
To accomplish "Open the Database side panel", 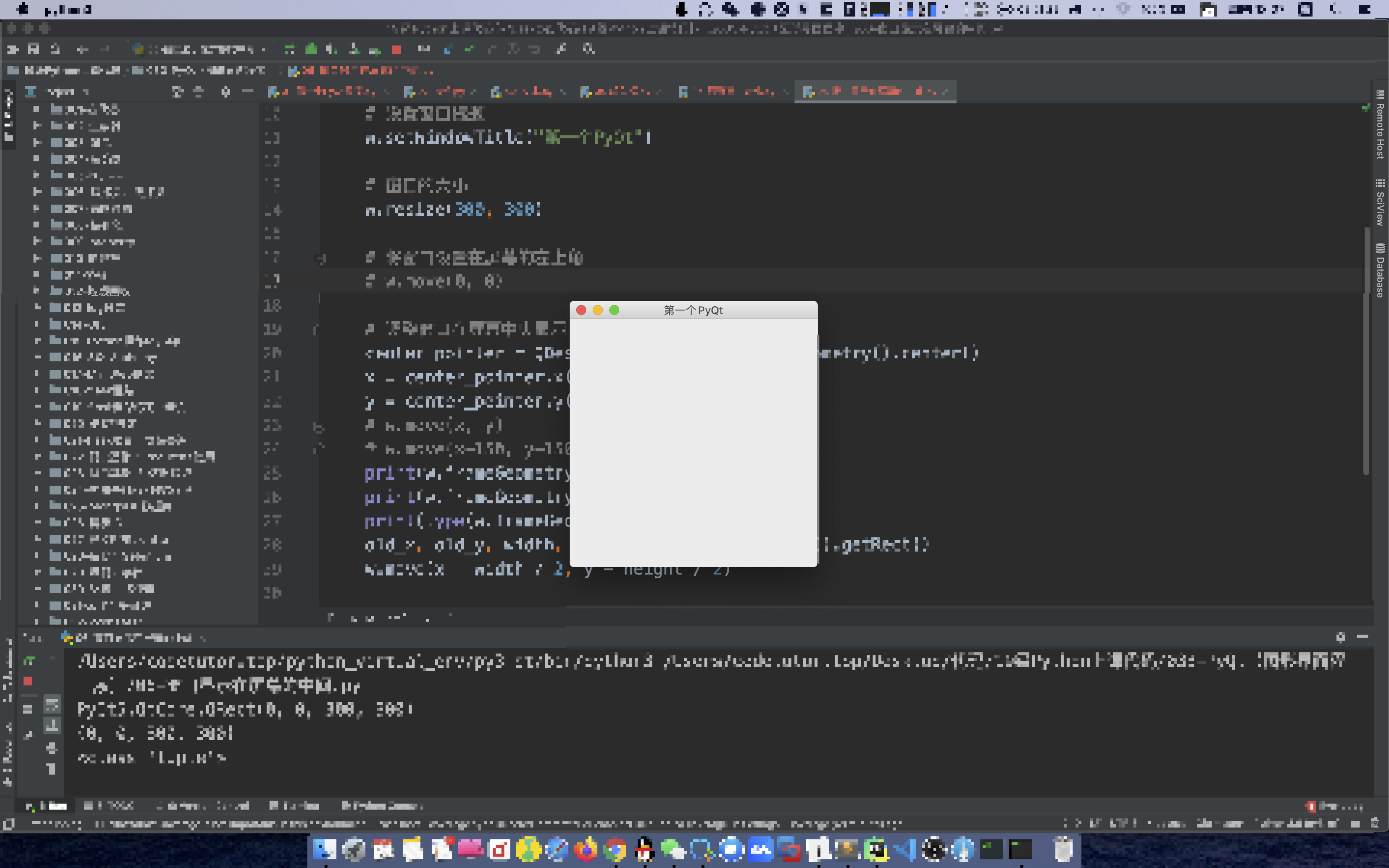I will tap(1380, 270).
